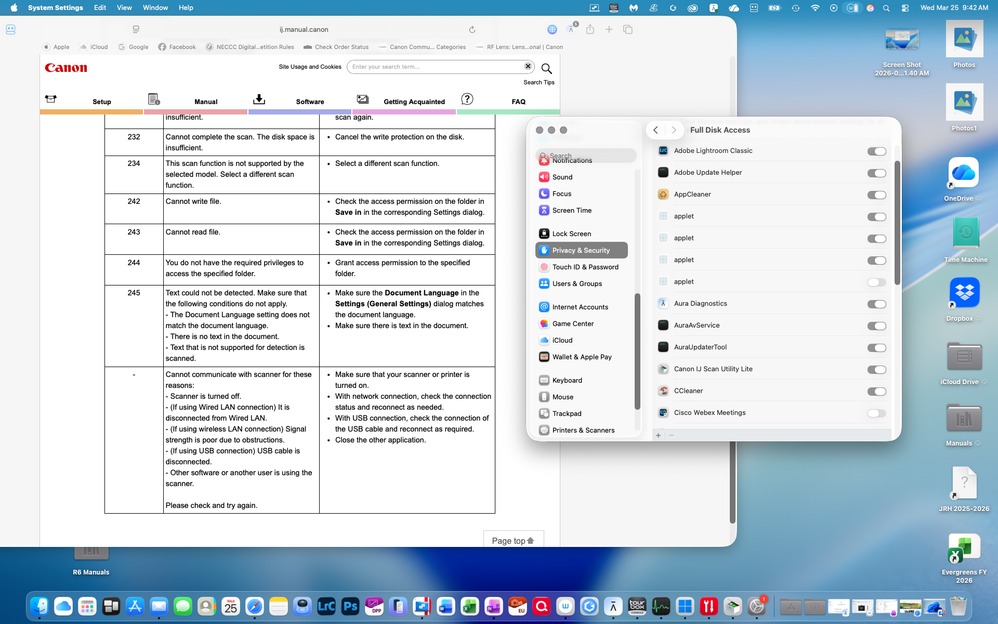Screen dimensions: 998x624
Task: Turn off AppCleaner full disk access
Action: click(x=876, y=195)
